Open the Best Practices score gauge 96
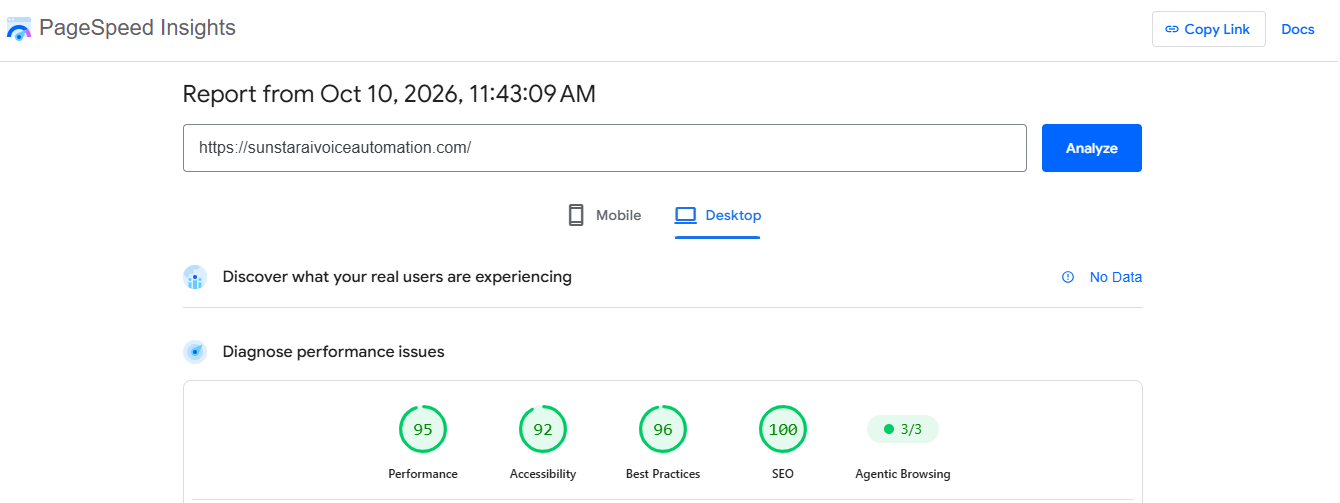This screenshot has height=503, width=1340. [663, 430]
